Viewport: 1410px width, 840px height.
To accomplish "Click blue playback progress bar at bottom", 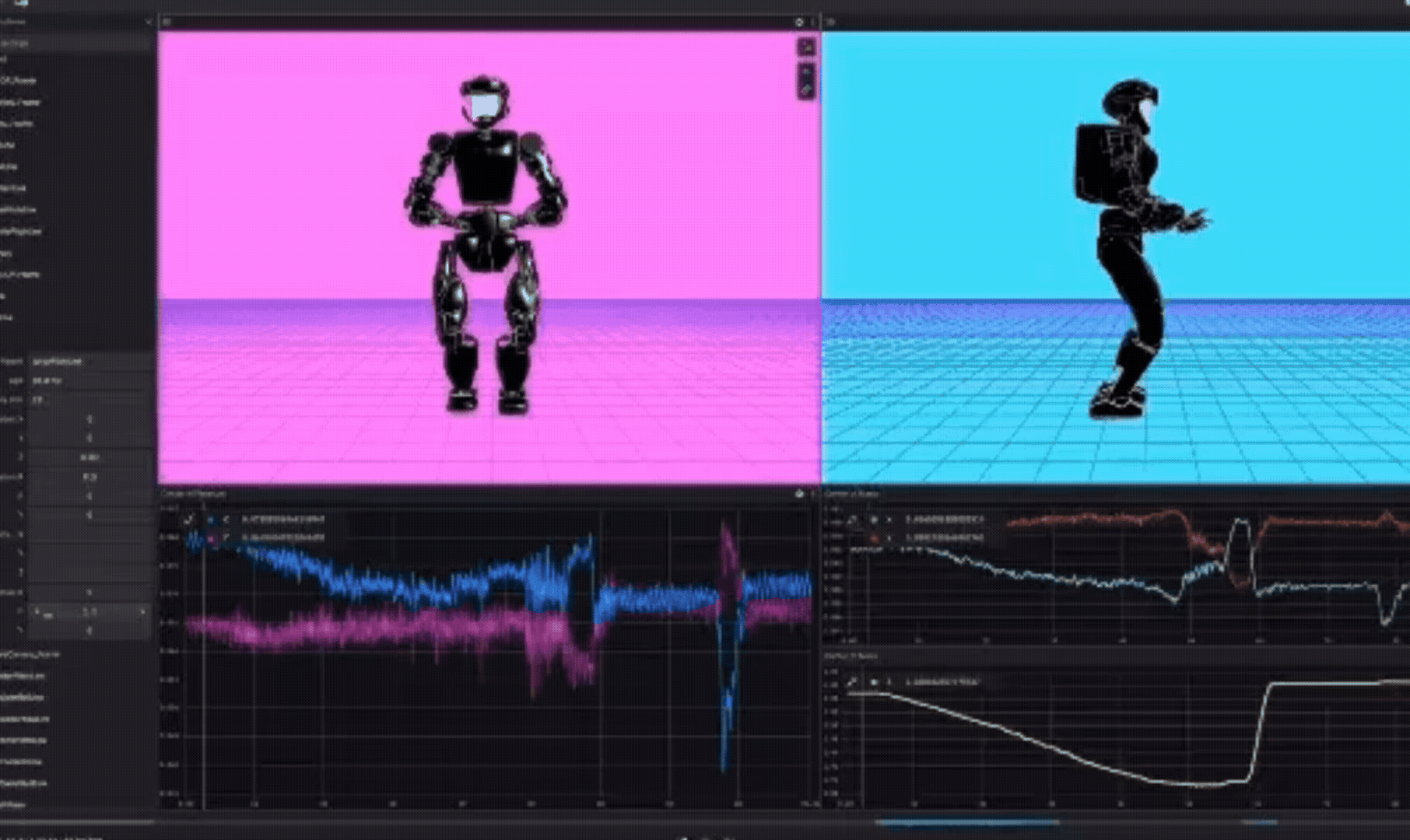I will [x=966, y=821].
